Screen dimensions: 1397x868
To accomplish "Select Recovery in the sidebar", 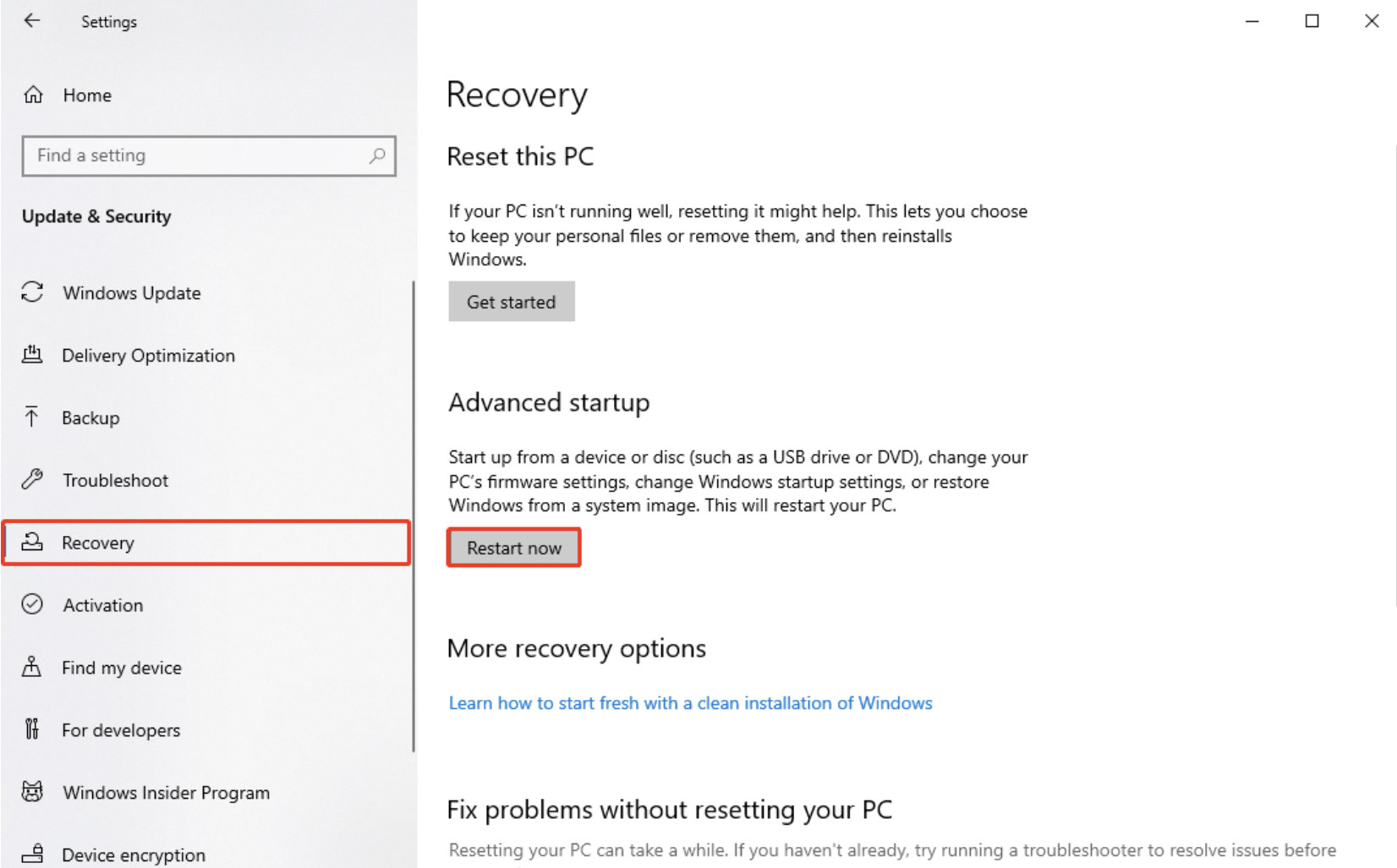I will point(206,543).
